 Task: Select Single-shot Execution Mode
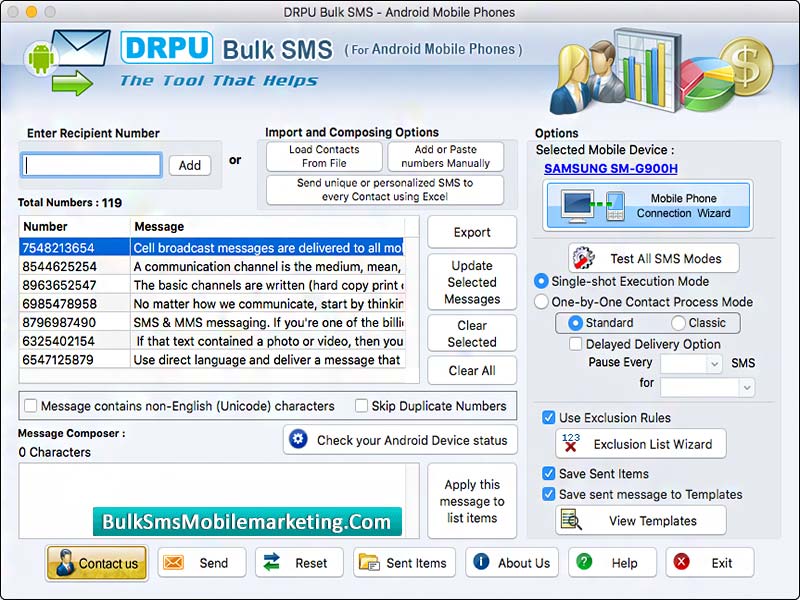(541, 281)
